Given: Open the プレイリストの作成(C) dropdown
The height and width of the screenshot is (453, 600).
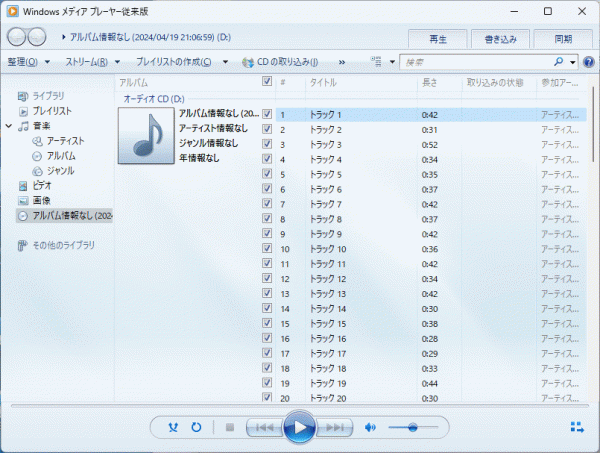Looking at the screenshot, I should (x=182, y=62).
